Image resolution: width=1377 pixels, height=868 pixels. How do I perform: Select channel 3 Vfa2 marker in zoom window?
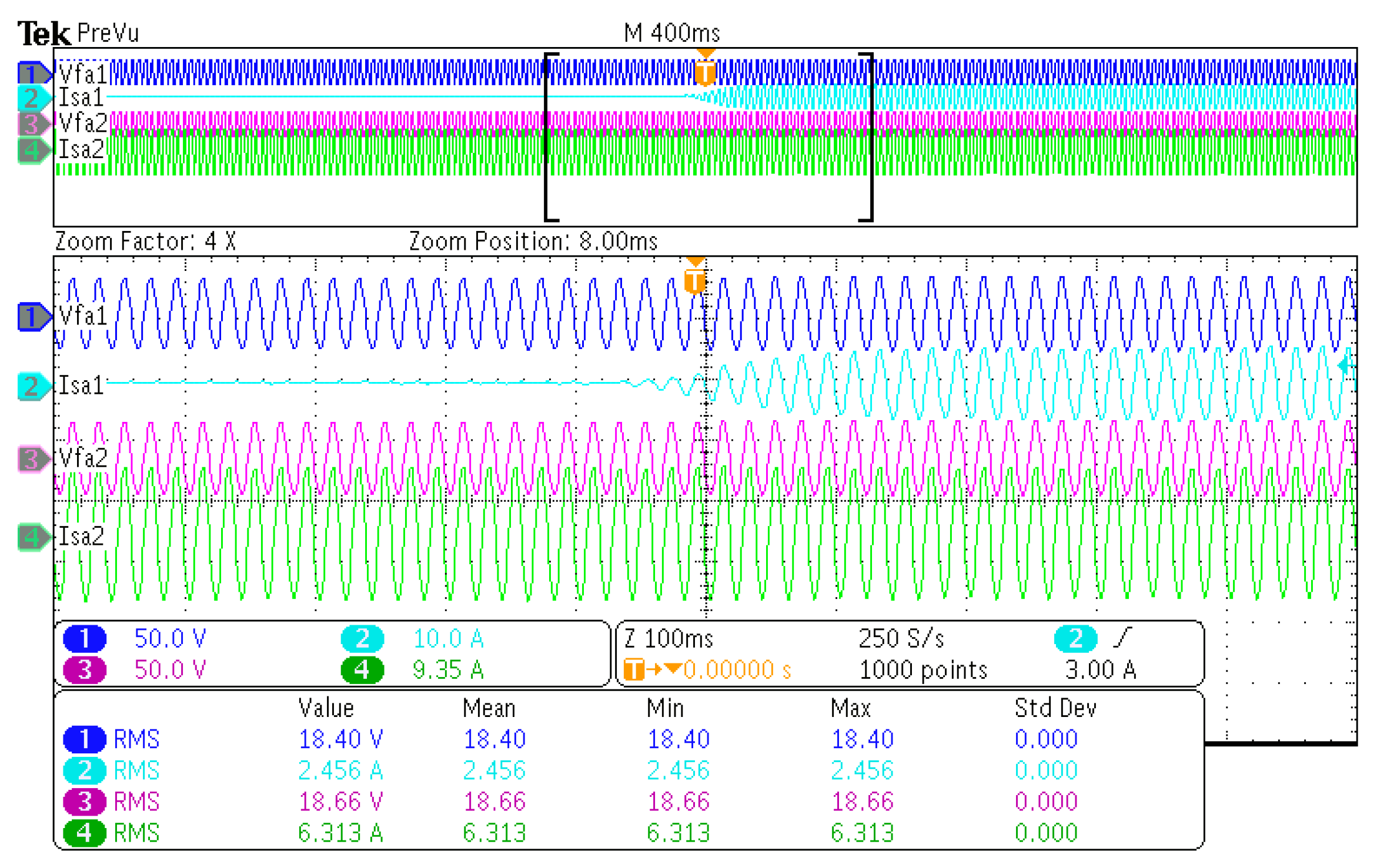coord(33,458)
